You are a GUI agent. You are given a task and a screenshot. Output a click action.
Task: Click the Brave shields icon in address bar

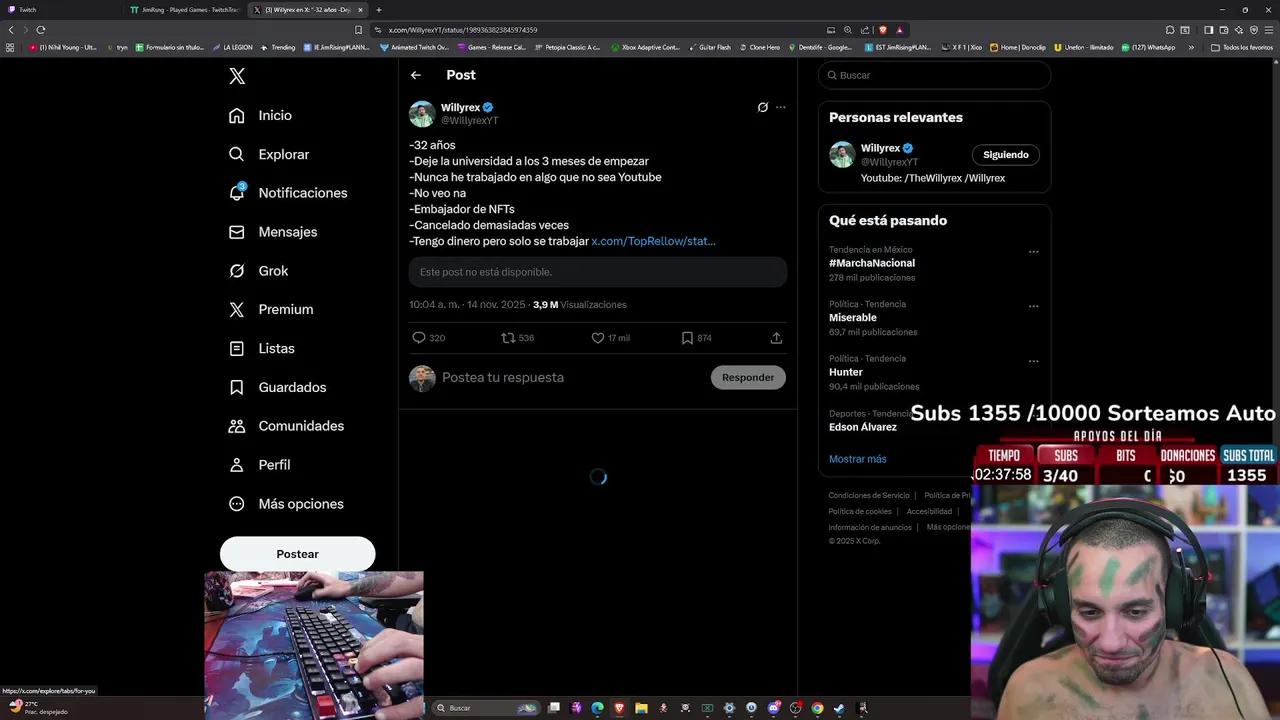tap(883, 30)
